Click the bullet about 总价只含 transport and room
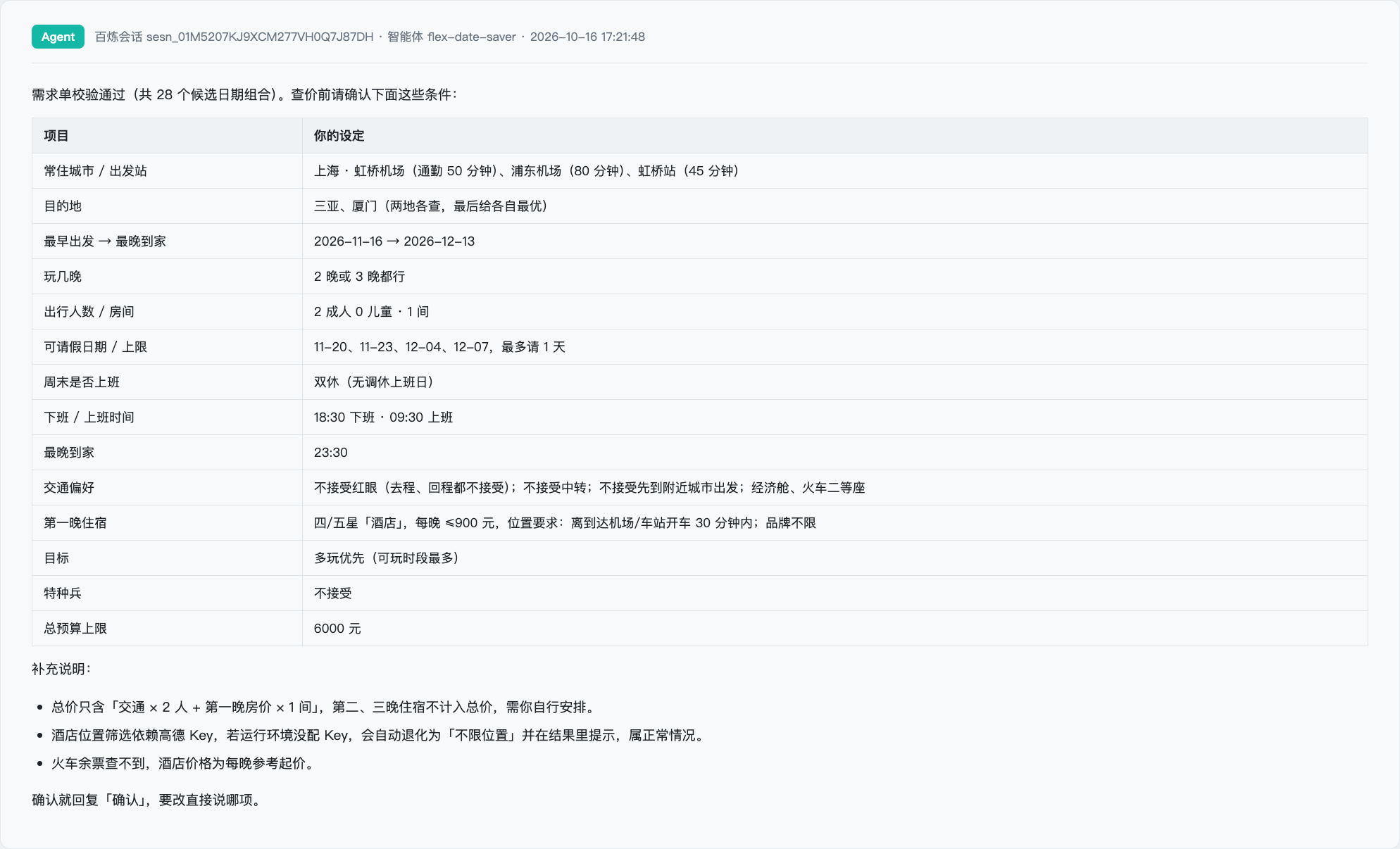 (324, 707)
